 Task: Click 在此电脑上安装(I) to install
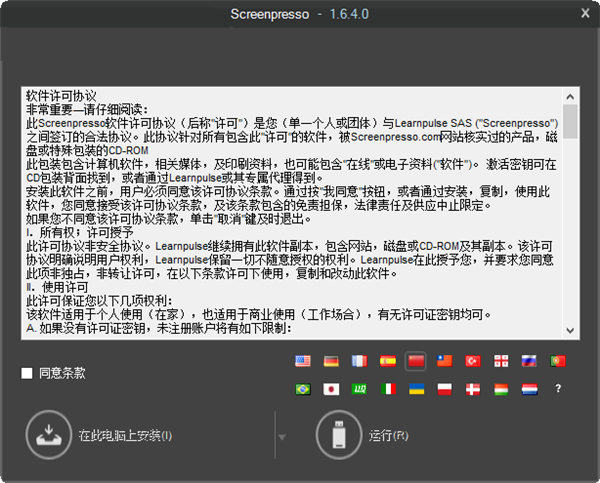125,435
